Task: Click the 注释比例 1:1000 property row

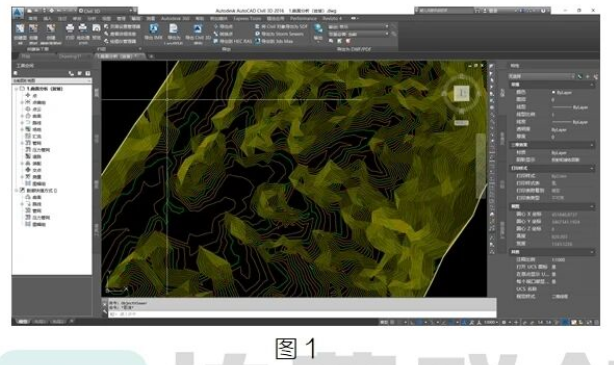Action: tap(553, 260)
